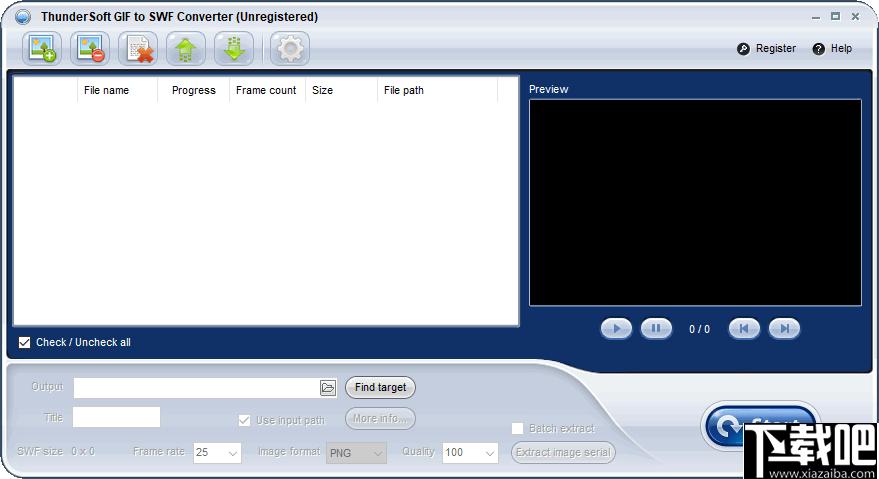Click the Add GIF file toolbar icon
The height and width of the screenshot is (479, 879).
click(x=41, y=49)
